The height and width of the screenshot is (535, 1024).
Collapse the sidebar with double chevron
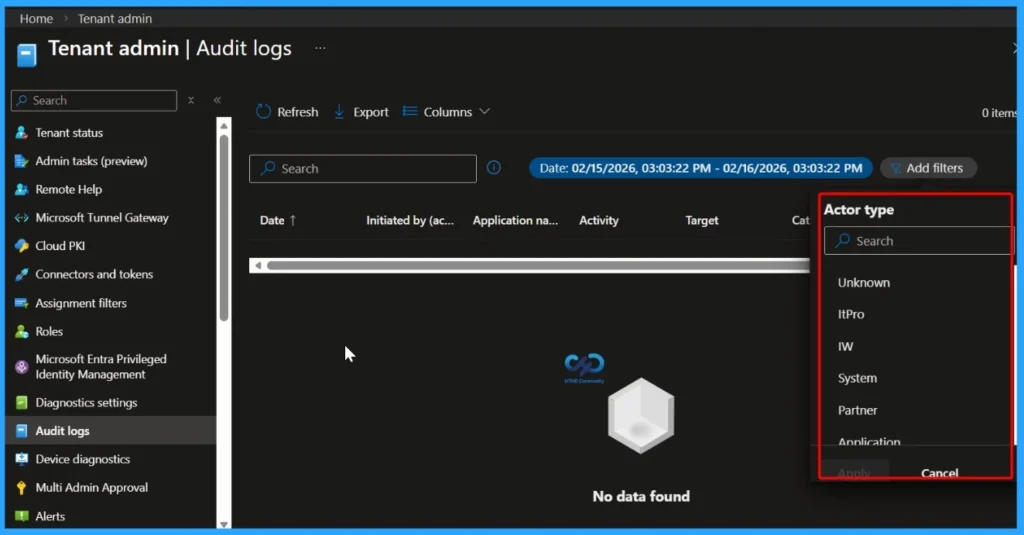pyautogui.click(x=217, y=100)
